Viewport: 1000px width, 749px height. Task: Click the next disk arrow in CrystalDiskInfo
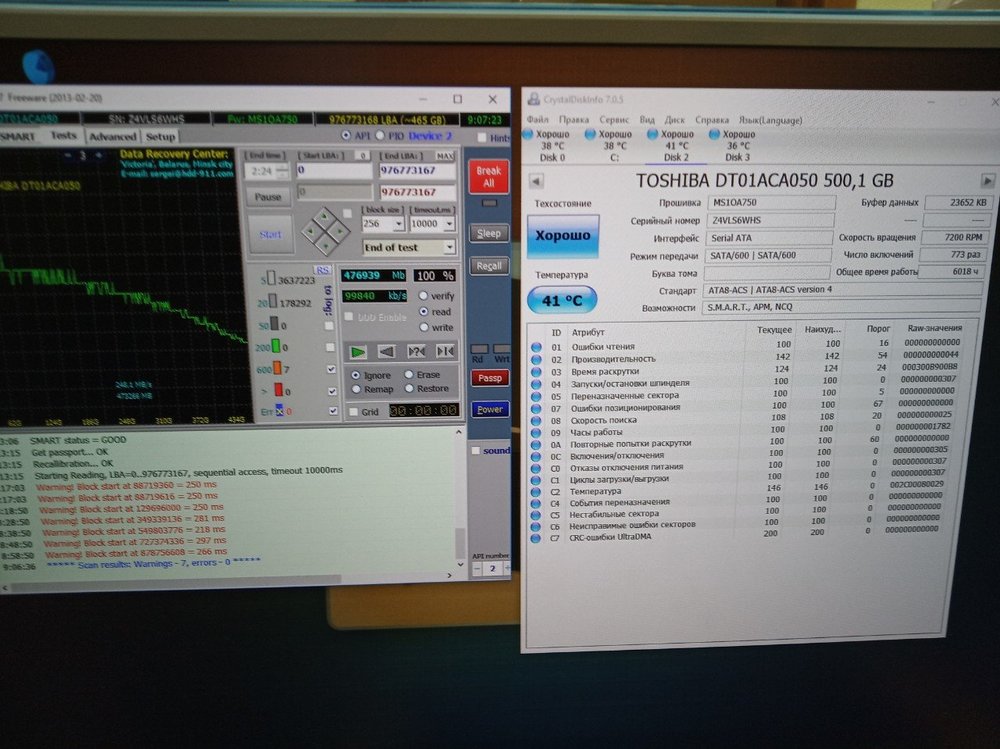pyautogui.click(x=988, y=180)
